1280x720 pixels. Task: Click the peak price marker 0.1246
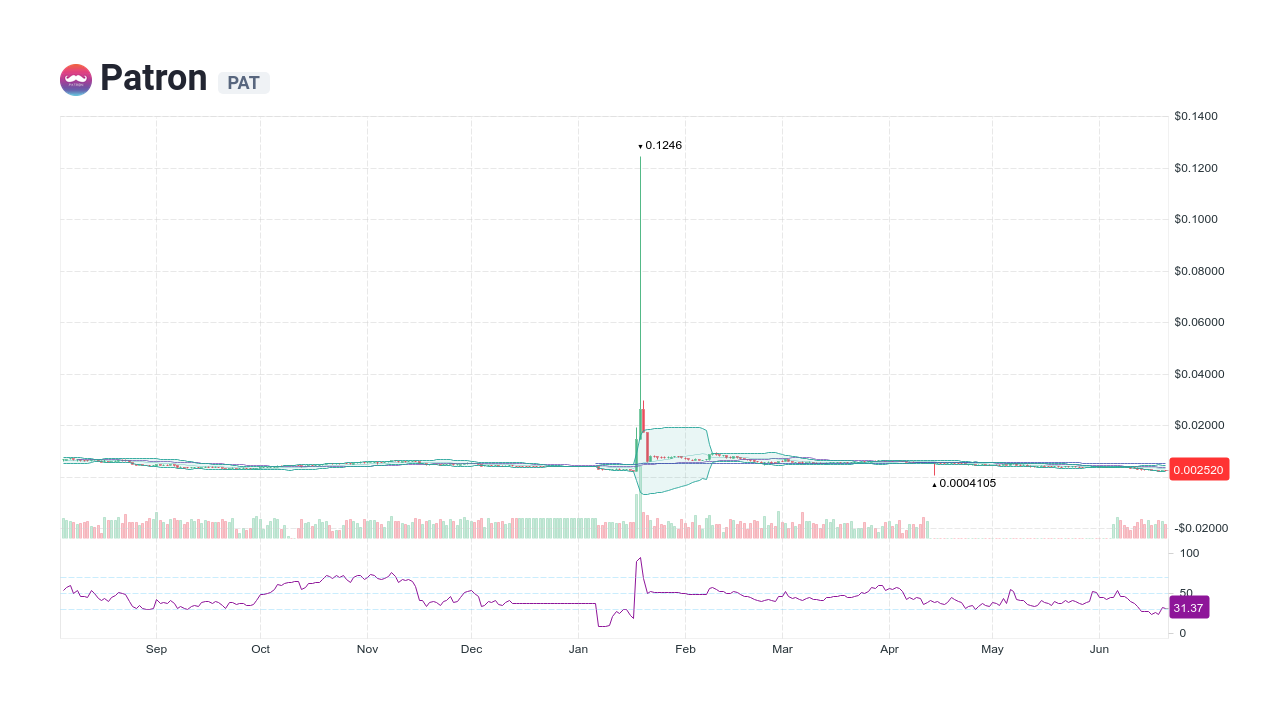click(x=661, y=145)
